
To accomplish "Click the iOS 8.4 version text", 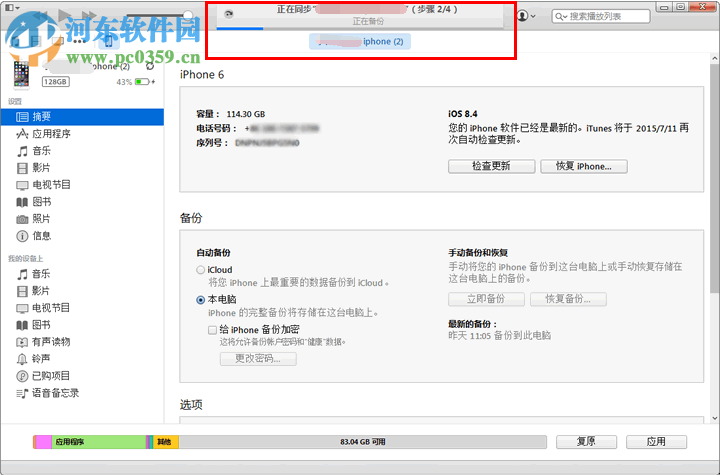I will (x=462, y=114).
